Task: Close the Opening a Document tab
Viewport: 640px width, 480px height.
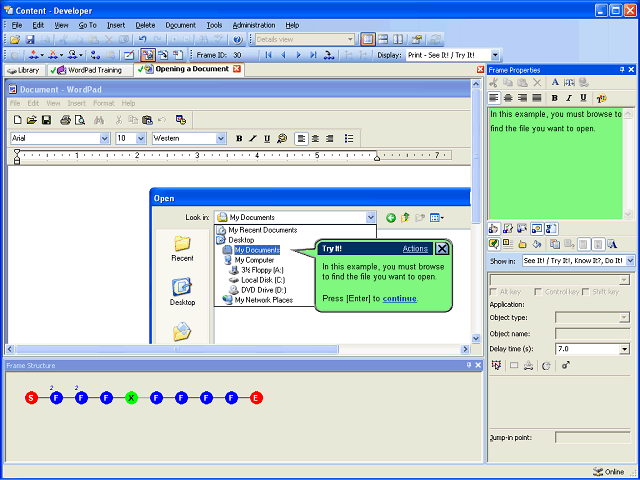Action: (x=237, y=69)
